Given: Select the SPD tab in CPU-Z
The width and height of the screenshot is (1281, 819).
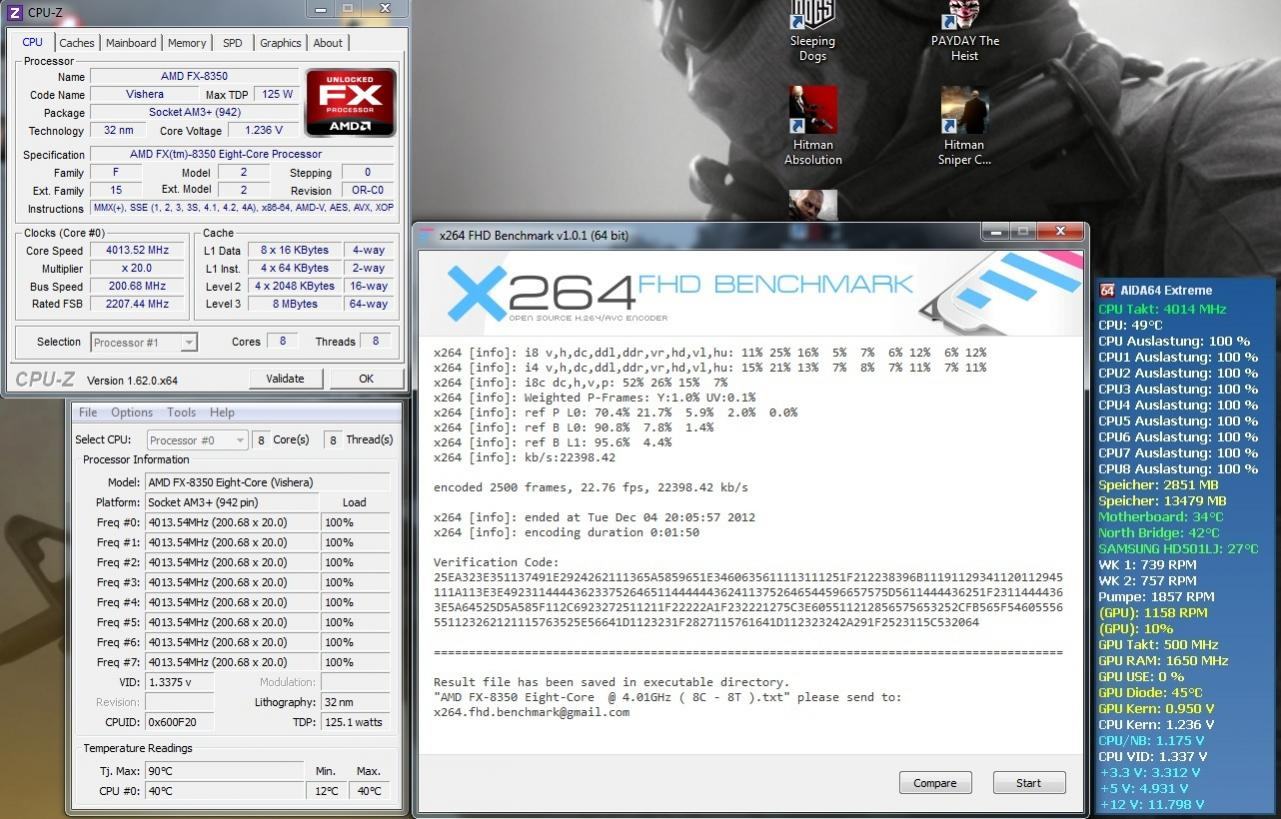Looking at the screenshot, I should tap(232, 43).
